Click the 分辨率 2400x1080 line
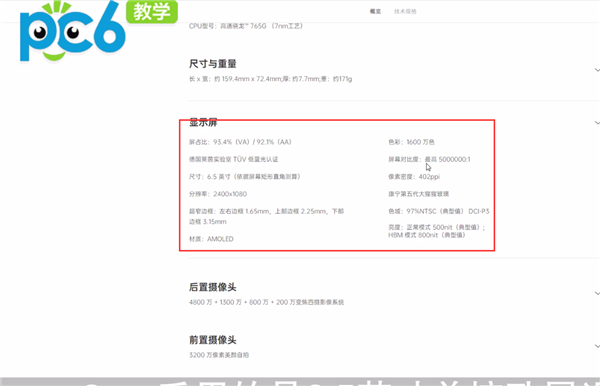 tap(218, 194)
